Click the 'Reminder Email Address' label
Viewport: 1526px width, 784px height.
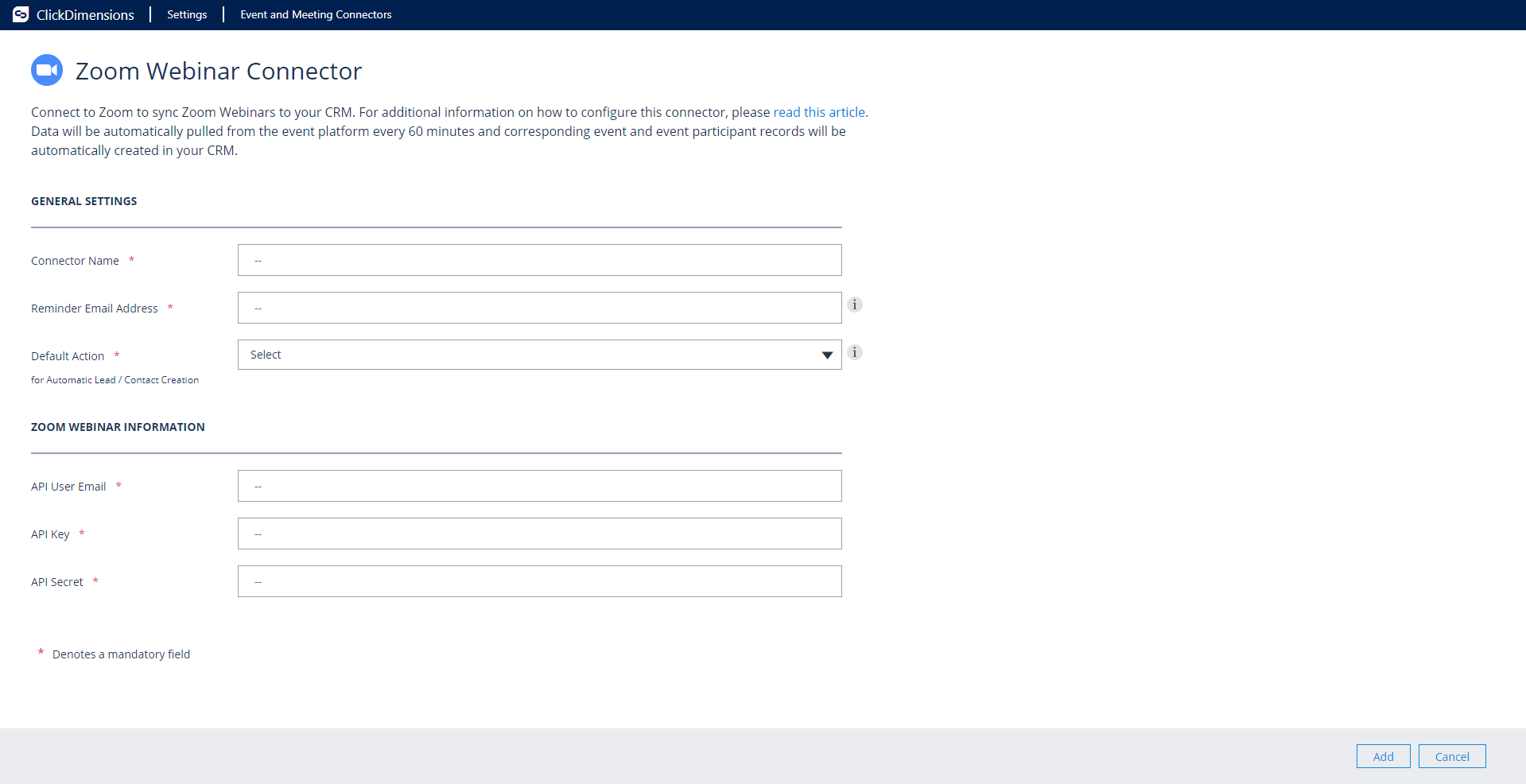point(95,309)
